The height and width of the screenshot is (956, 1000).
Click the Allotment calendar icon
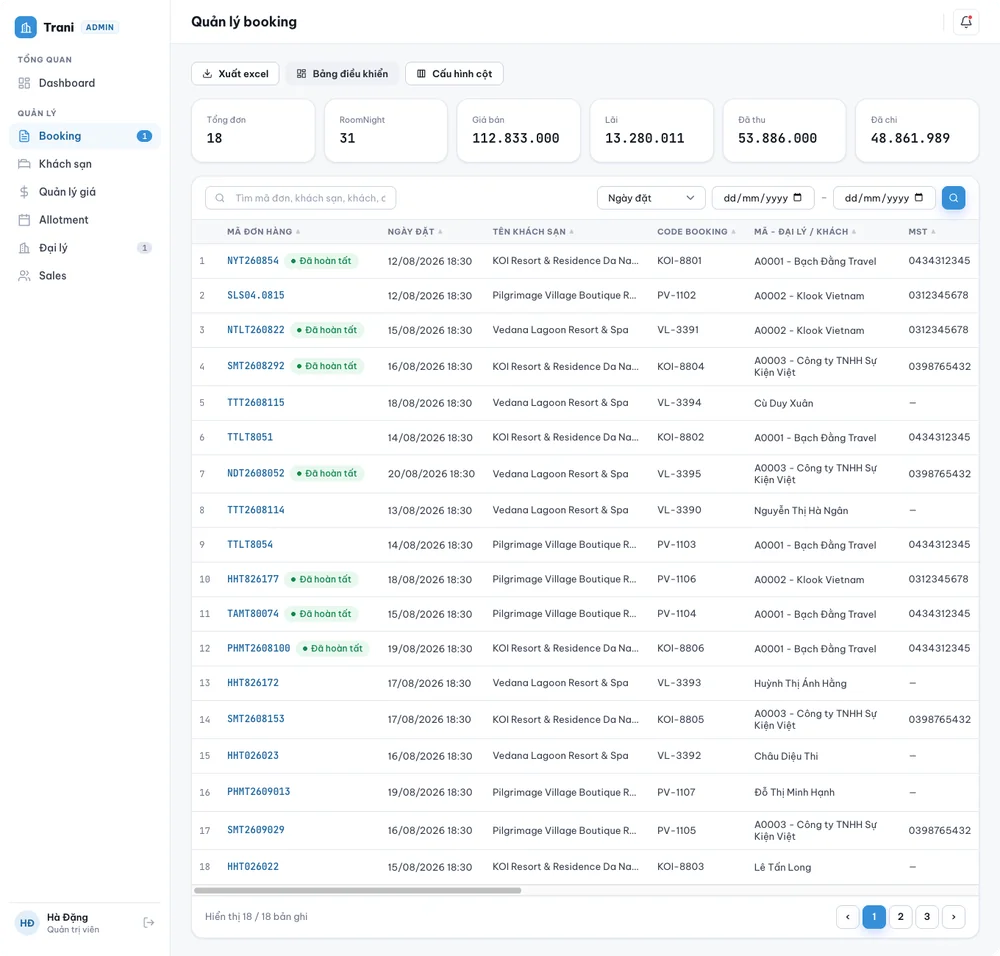(24, 220)
